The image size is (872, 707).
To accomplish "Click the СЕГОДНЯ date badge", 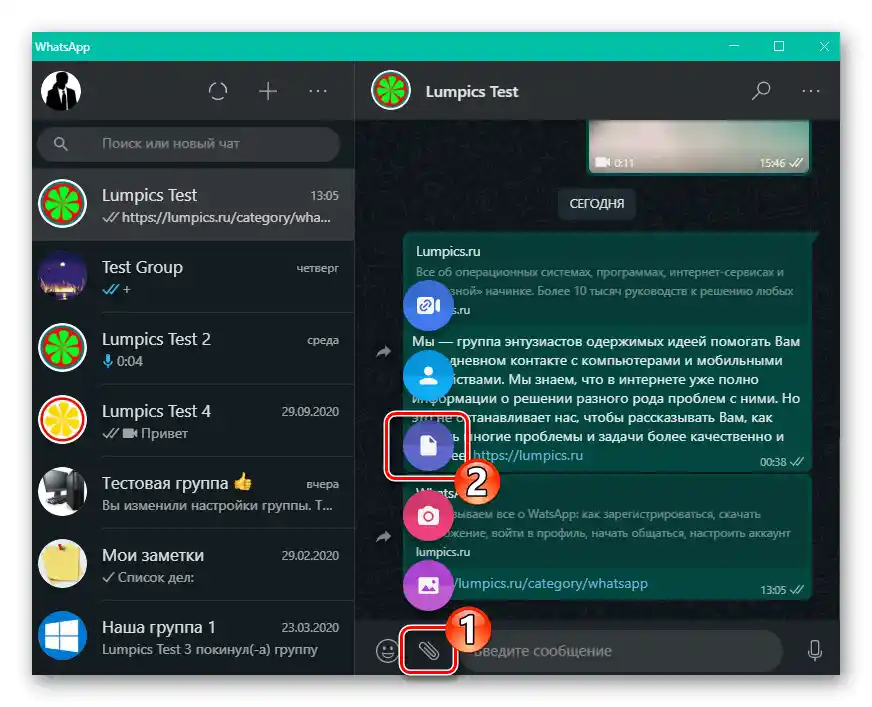I will [597, 204].
